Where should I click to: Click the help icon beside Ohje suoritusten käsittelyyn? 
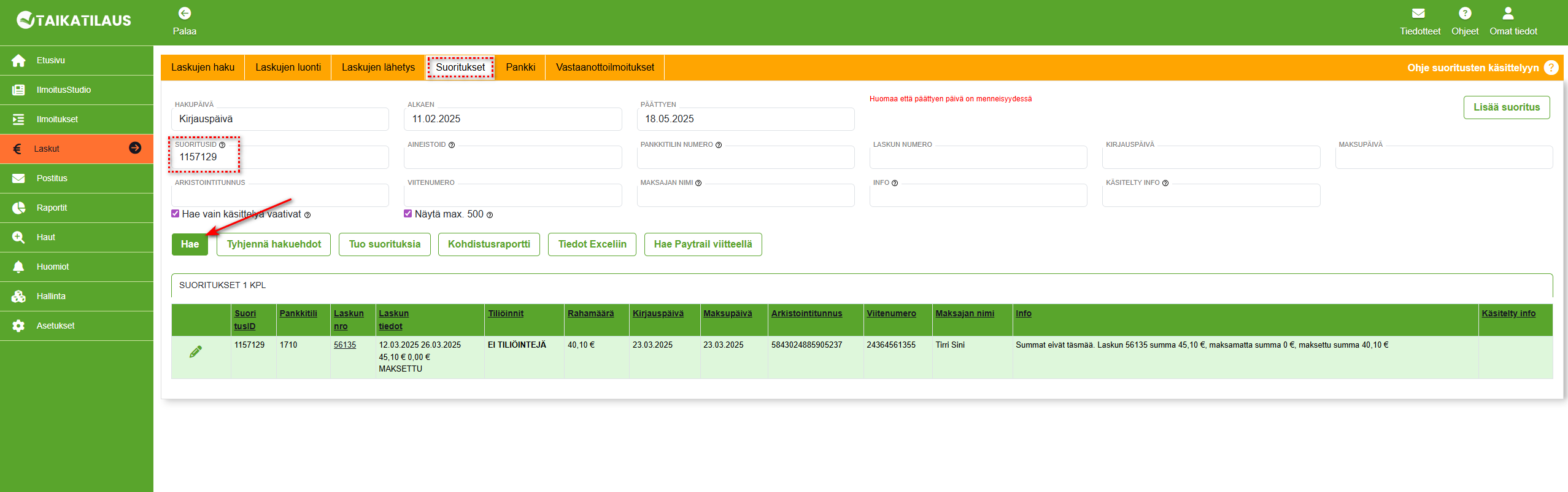[1551, 68]
